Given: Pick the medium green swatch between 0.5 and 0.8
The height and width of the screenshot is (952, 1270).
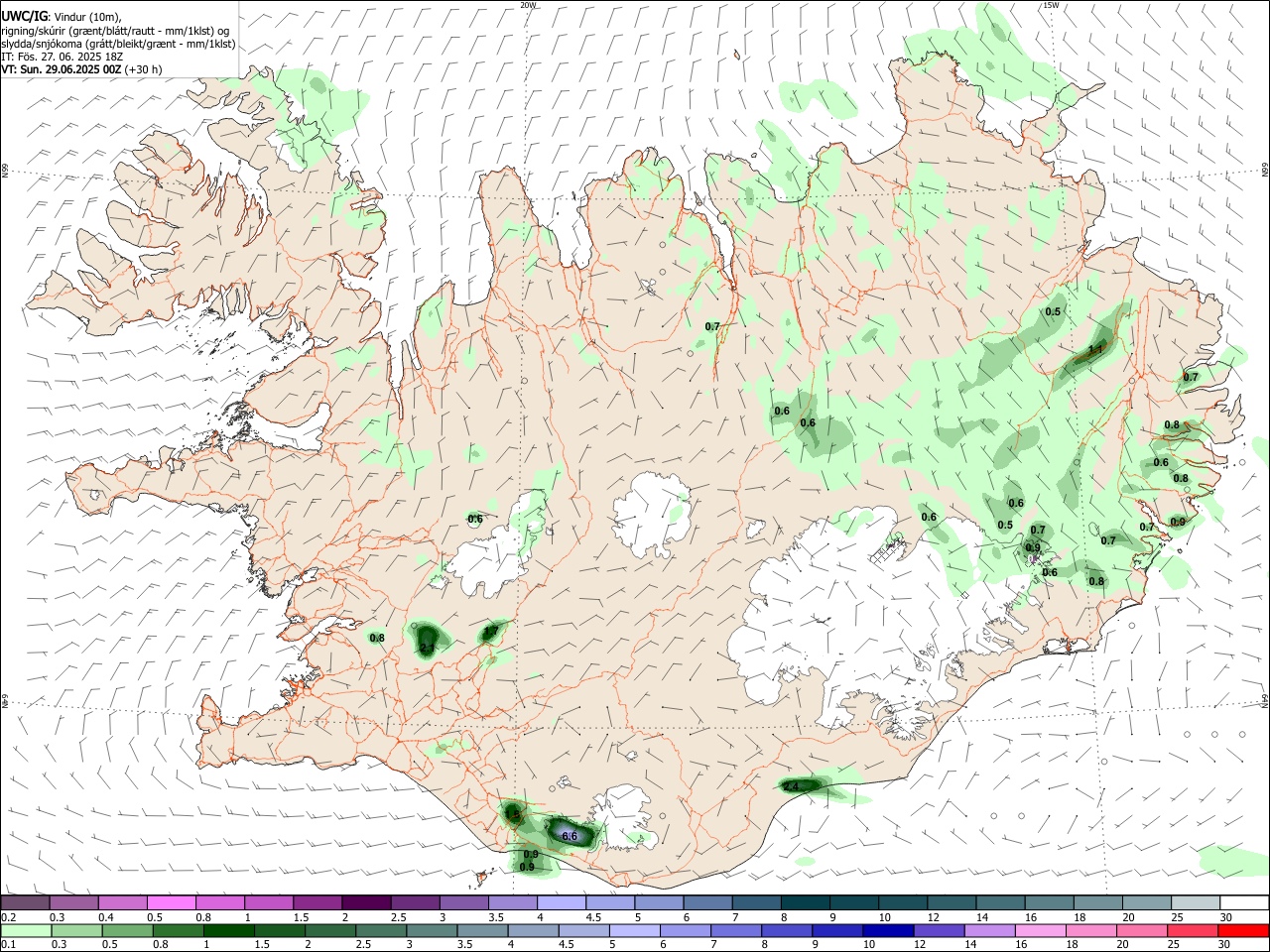Looking at the screenshot, I should (x=127, y=930).
